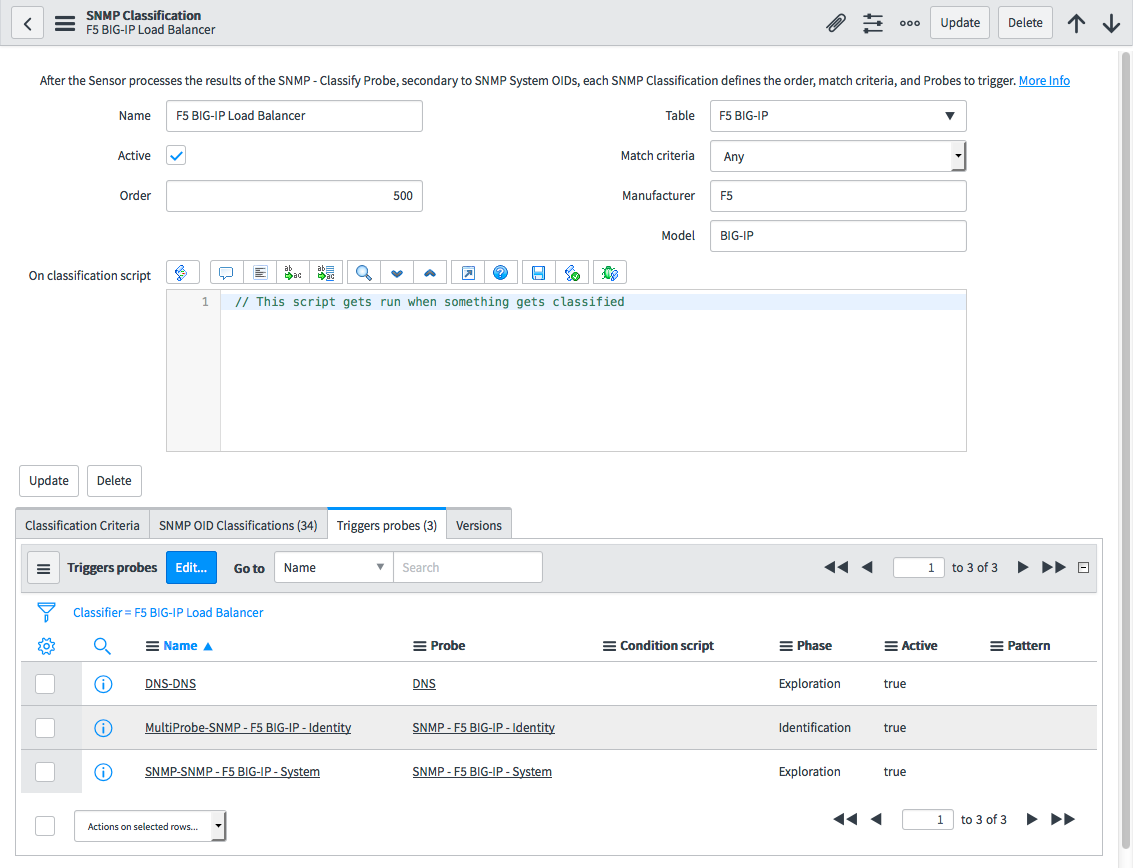Click the replace all script icon
Screen dimensions: 1133x868
(x=326, y=272)
